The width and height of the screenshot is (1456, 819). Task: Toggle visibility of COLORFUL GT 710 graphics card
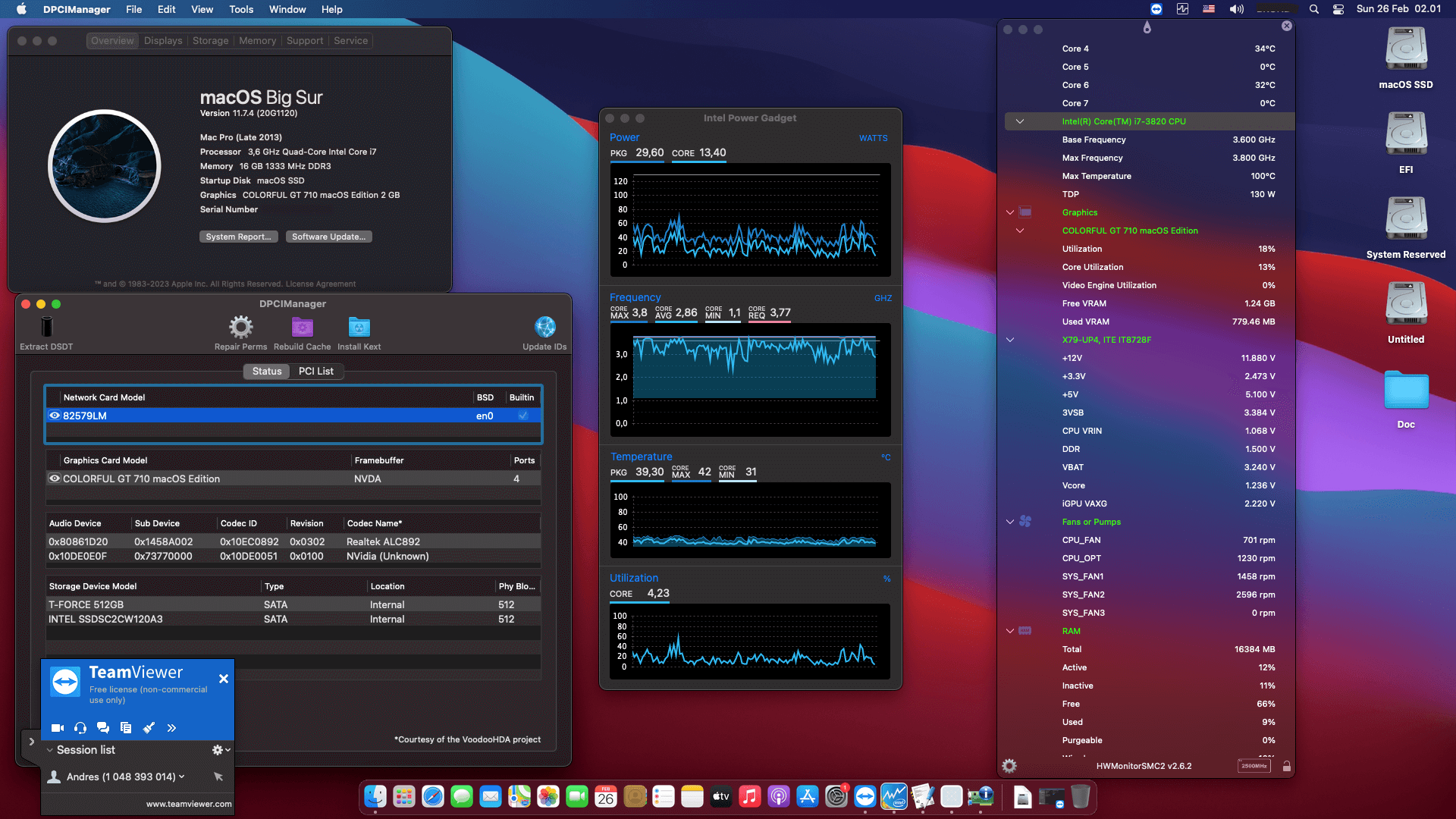[x=54, y=479]
